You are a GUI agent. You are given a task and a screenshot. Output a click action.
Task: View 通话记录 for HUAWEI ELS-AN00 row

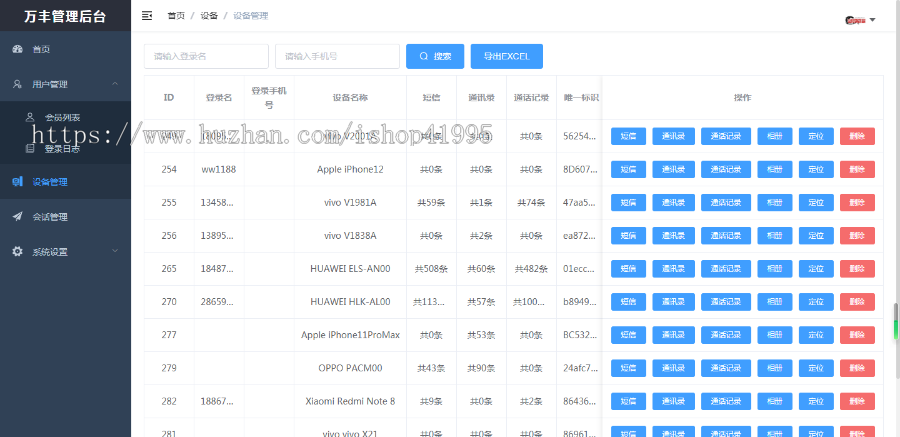tap(726, 269)
